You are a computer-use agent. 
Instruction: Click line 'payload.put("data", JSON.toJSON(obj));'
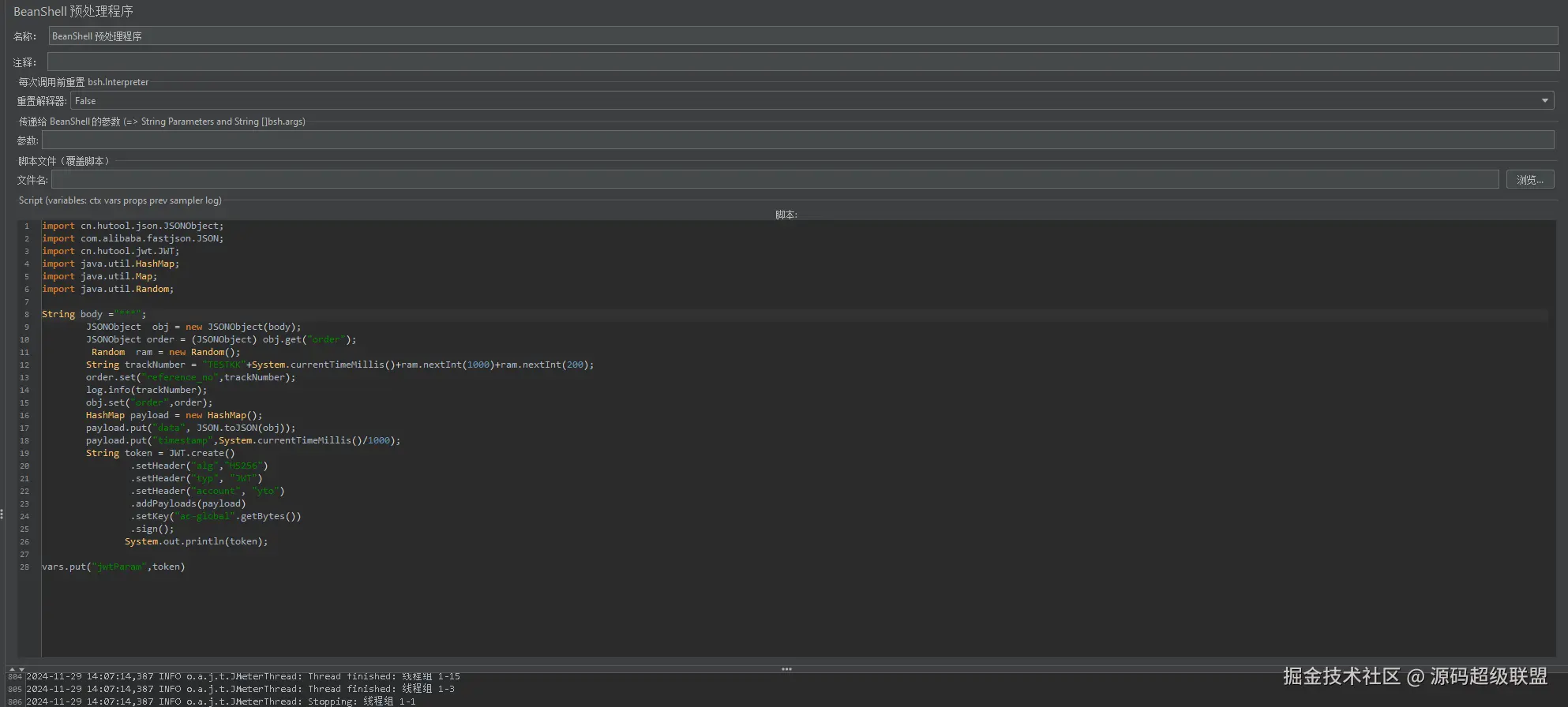click(191, 428)
